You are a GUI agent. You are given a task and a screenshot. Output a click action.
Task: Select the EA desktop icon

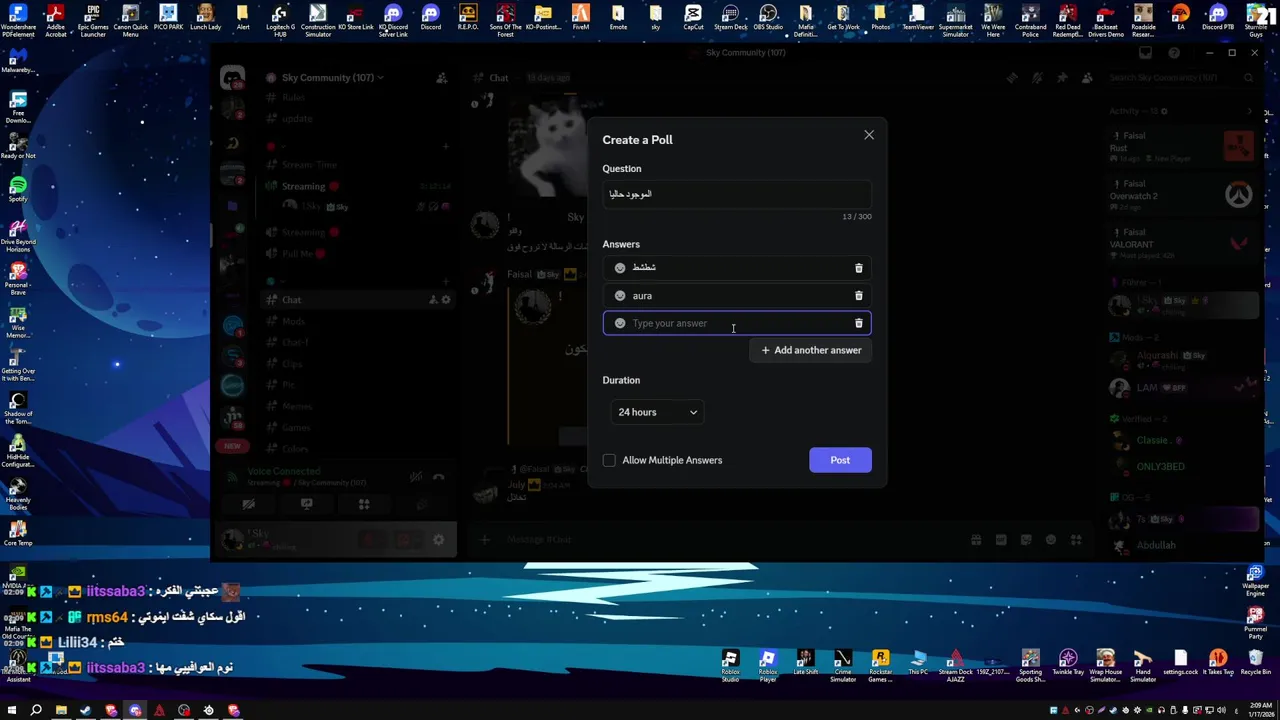1180,18
